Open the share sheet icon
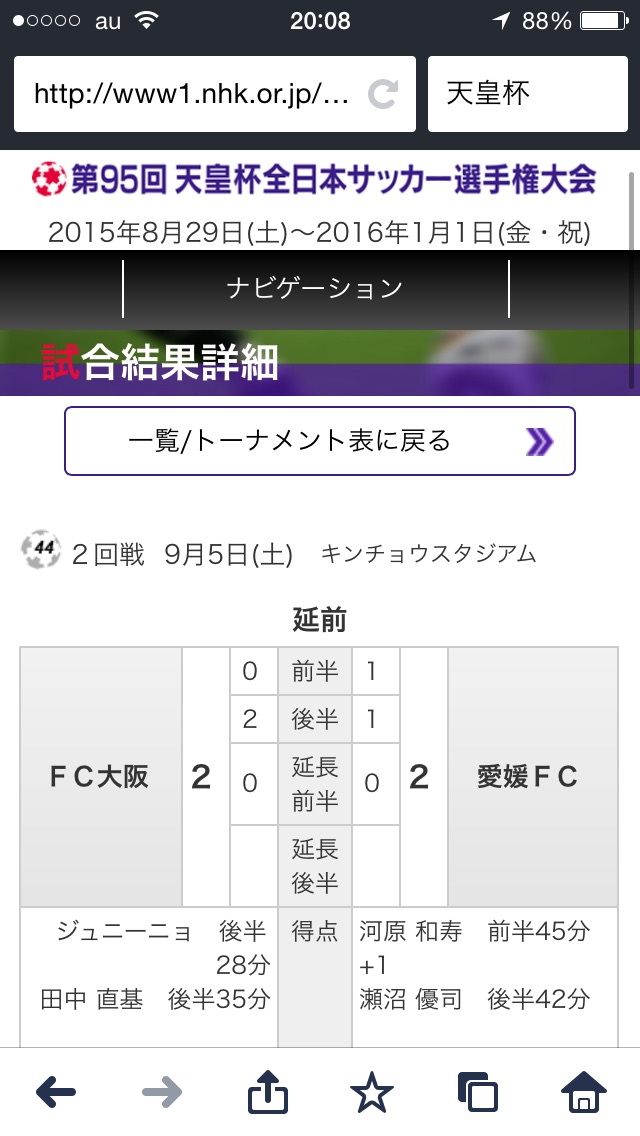 267,1092
